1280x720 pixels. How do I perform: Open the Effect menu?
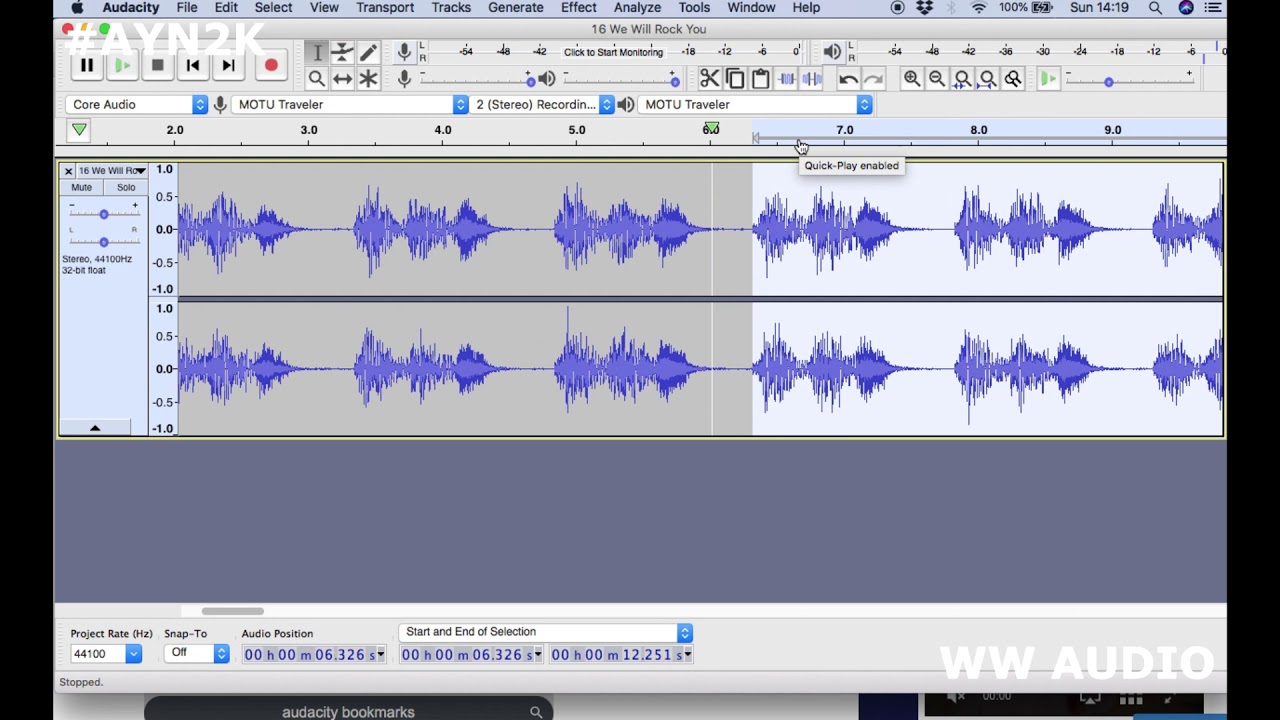click(578, 8)
